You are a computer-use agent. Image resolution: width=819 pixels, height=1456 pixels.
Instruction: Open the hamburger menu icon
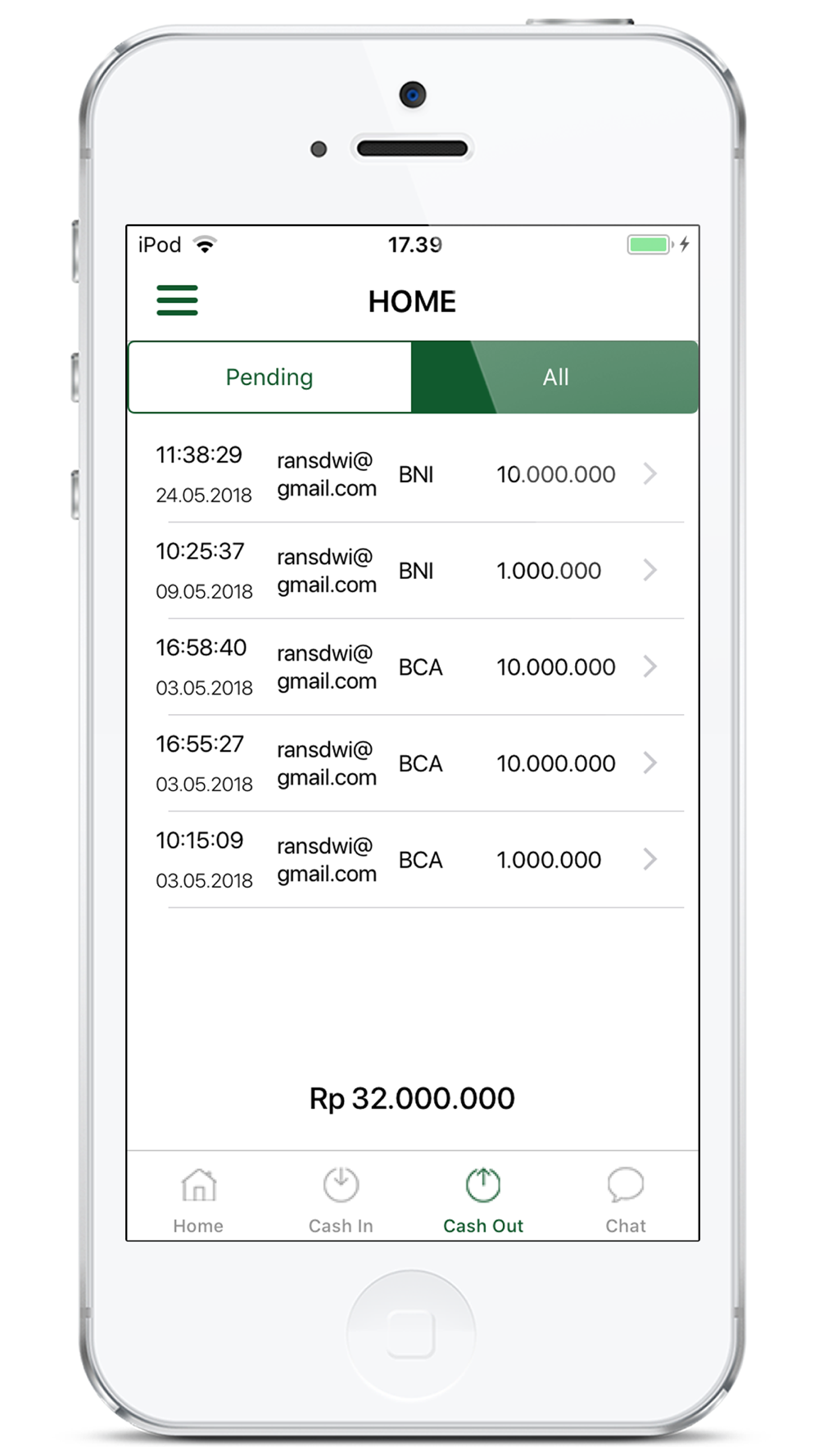tap(177, 301)
